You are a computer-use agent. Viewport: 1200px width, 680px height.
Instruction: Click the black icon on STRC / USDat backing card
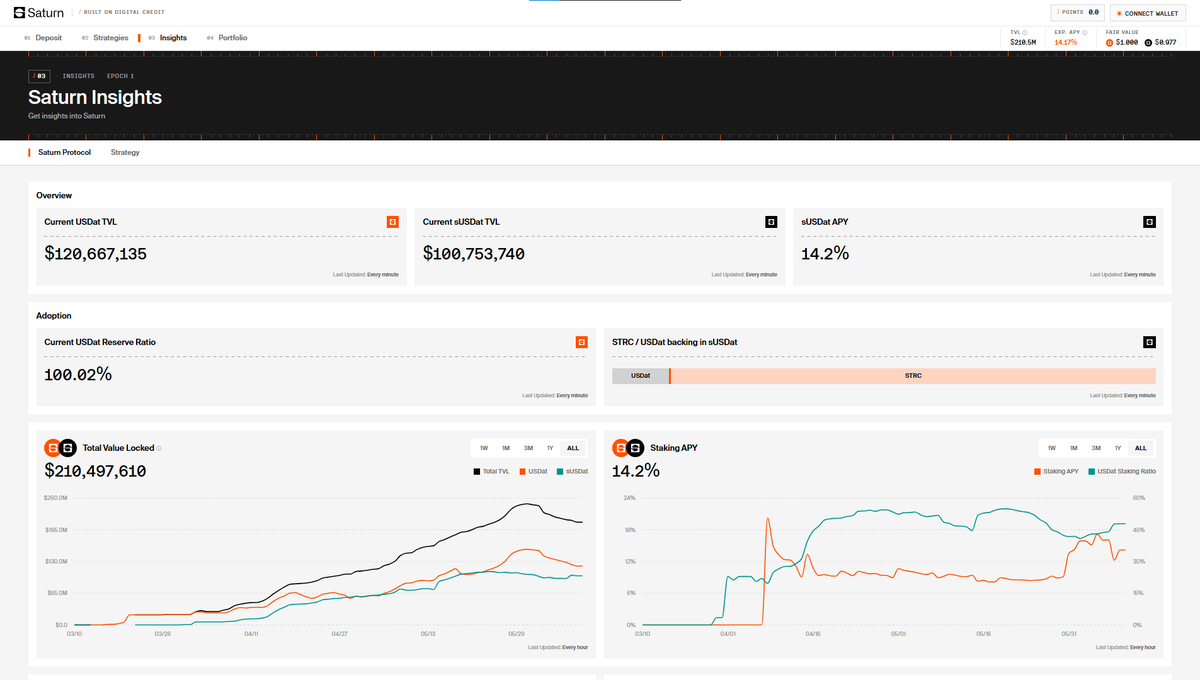1149,342
